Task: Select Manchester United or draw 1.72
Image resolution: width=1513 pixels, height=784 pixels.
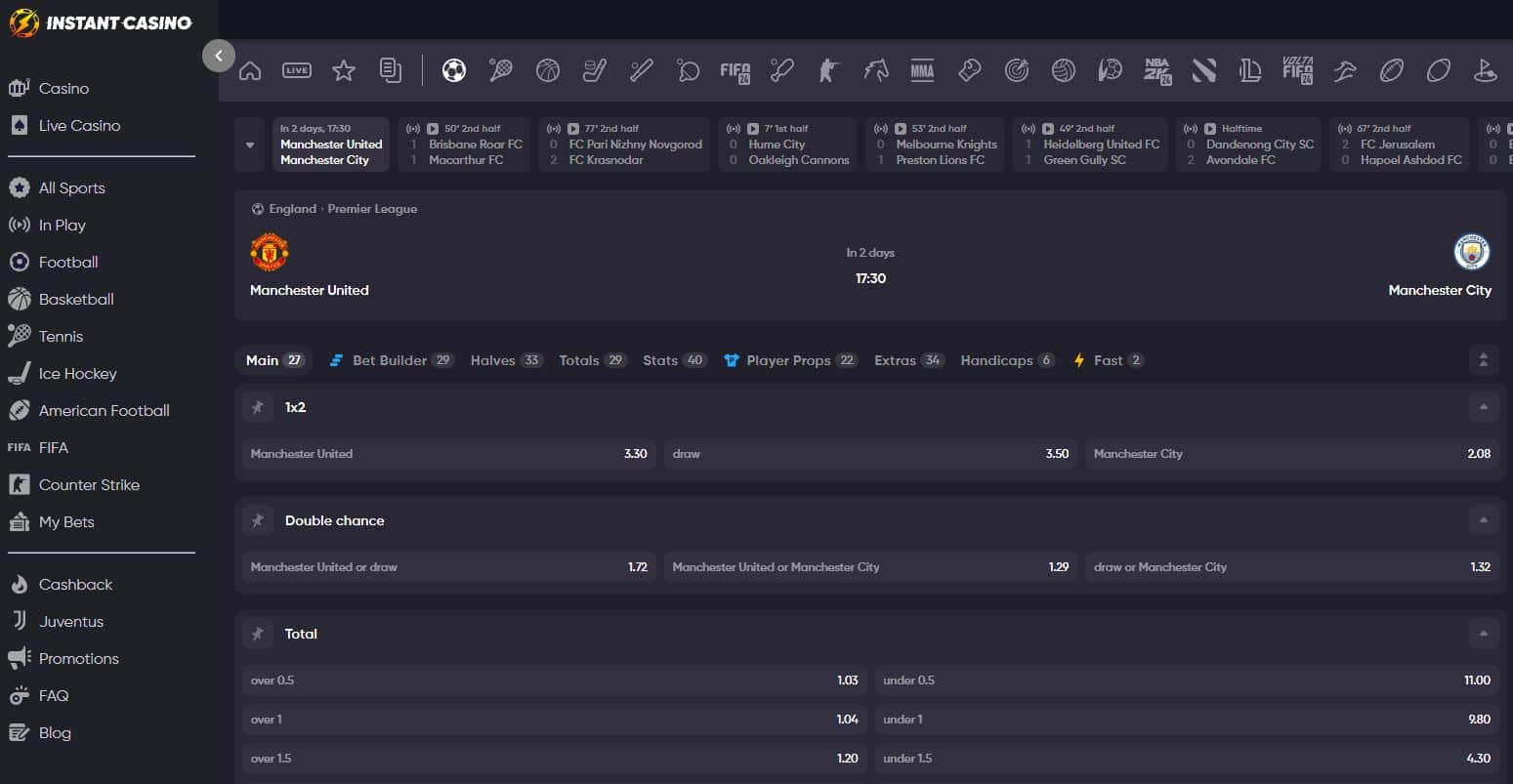Action: click(449, 567)
